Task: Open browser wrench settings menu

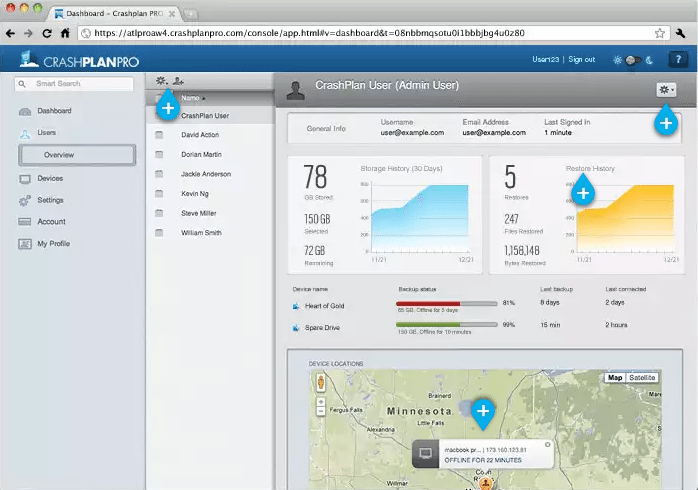Action: 680,33
